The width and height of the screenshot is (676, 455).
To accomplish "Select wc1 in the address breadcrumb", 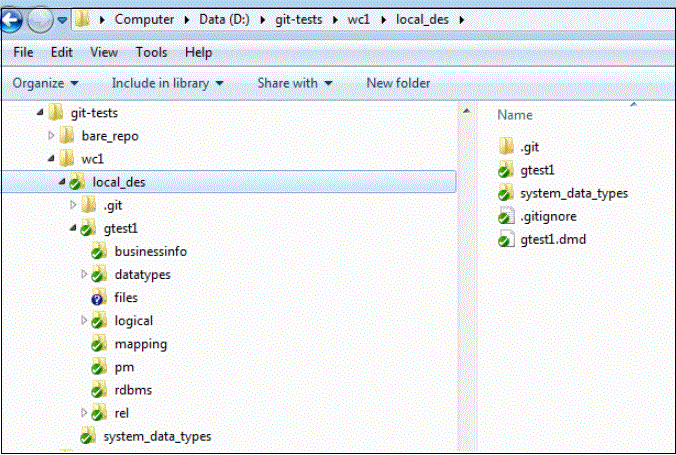I will point(359,19).
